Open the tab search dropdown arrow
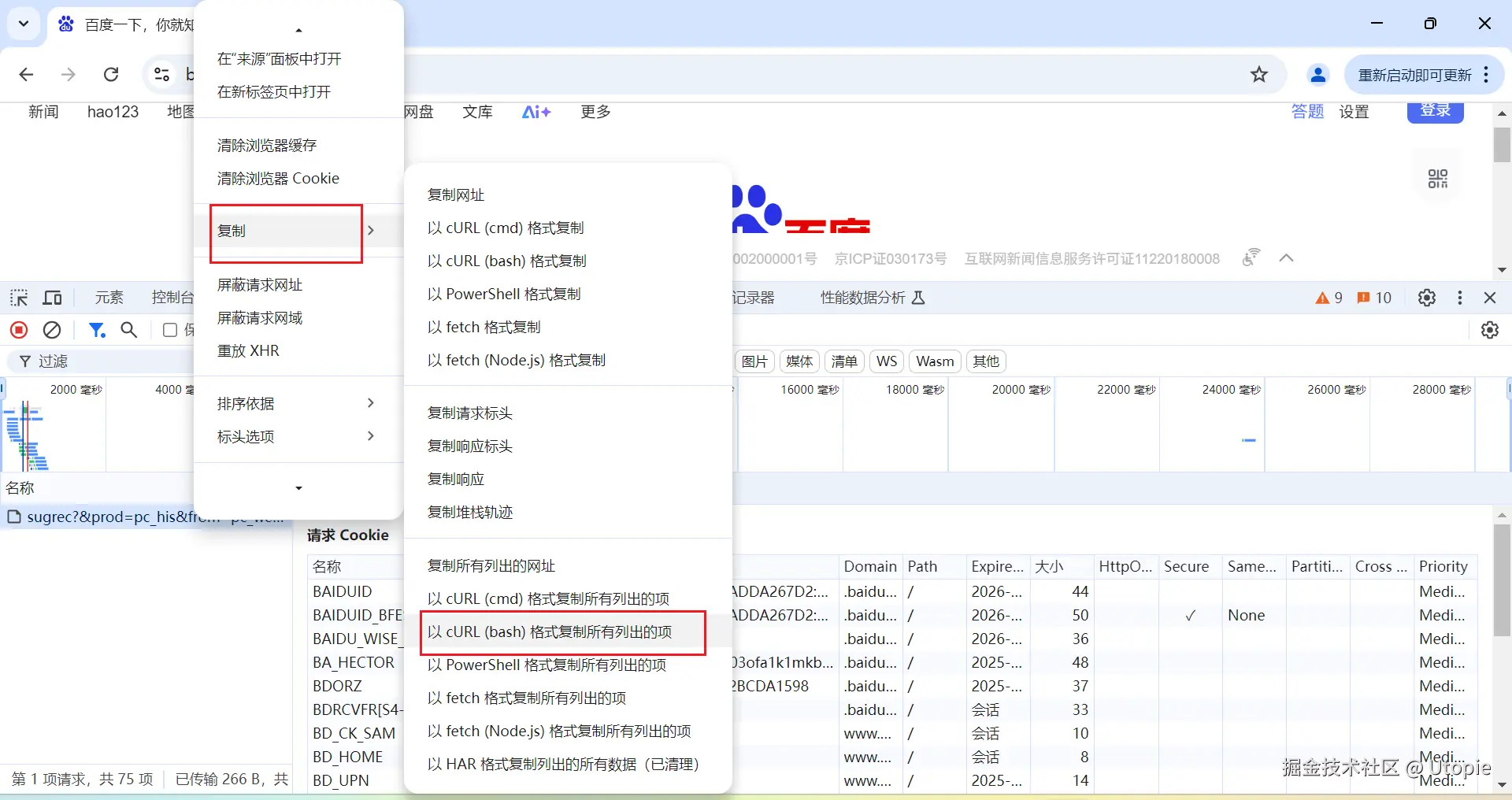Image resolution: width=1512 pixels, height=800 pixels. (x=24, y=24)
